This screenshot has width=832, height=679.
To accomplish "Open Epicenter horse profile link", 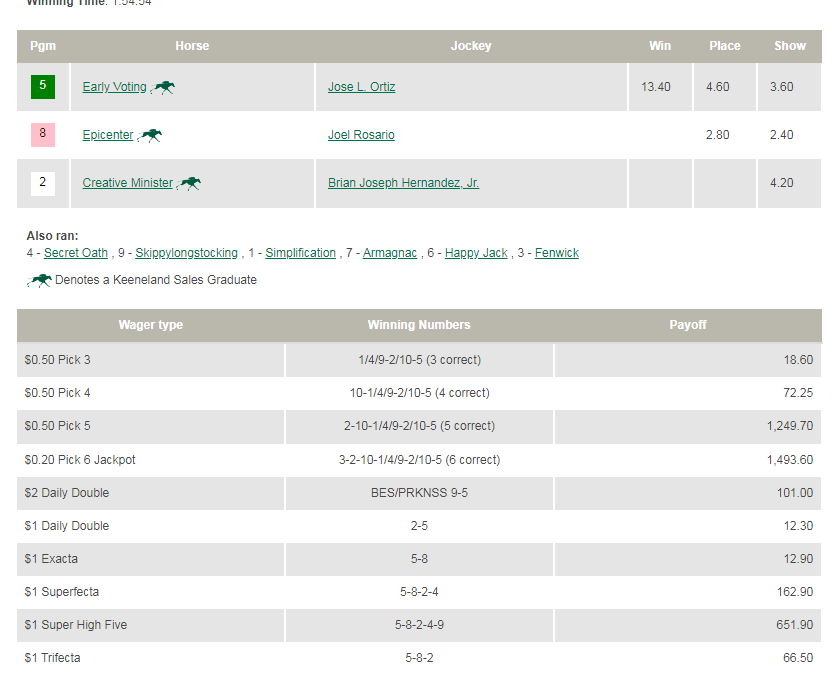I will pos(107,135).
